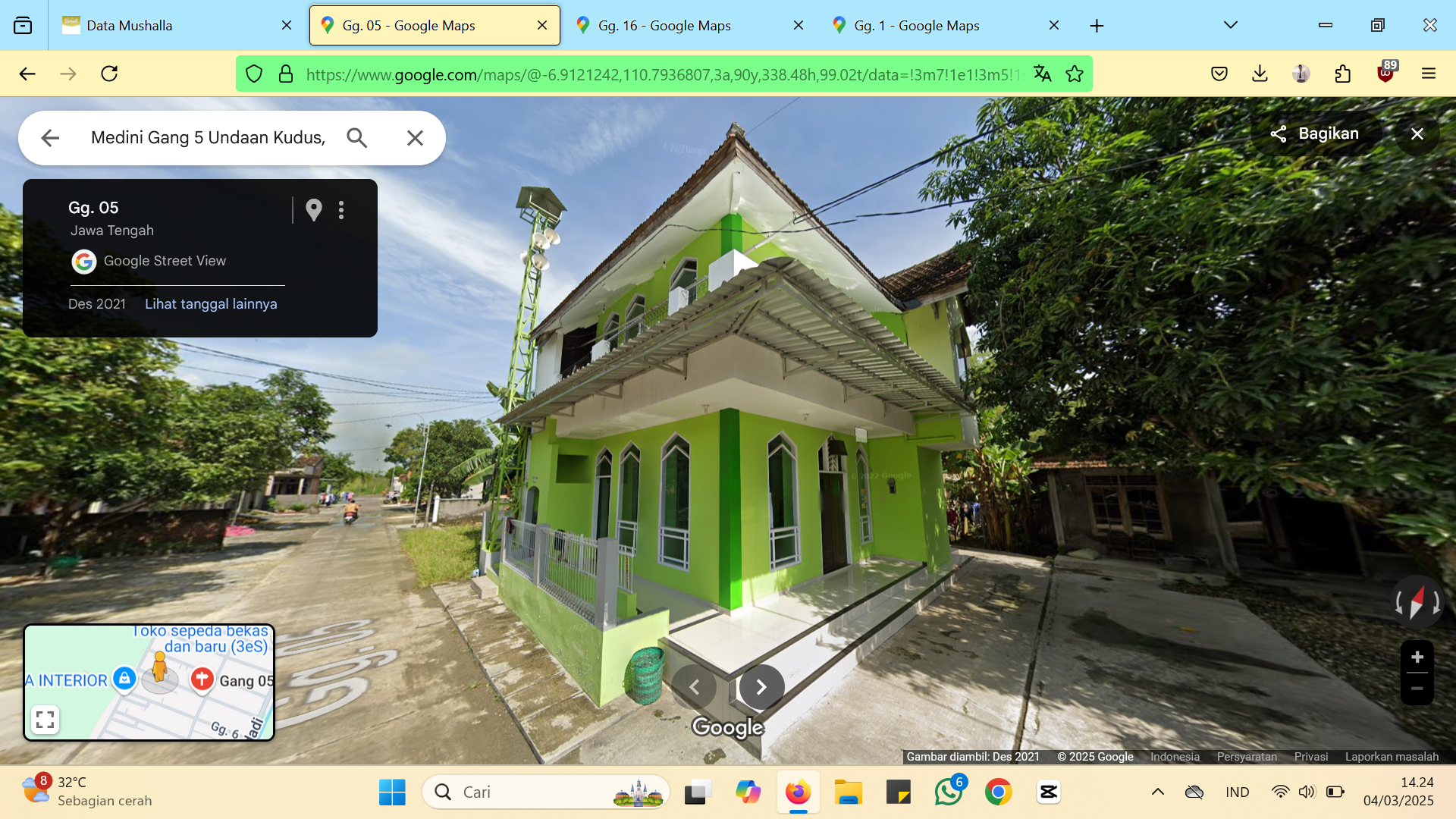Image resolution: width=1456 pixels, height=819 pixels.
Task: Click the search magnifier in Maps search box
Action: click(357, 138)
